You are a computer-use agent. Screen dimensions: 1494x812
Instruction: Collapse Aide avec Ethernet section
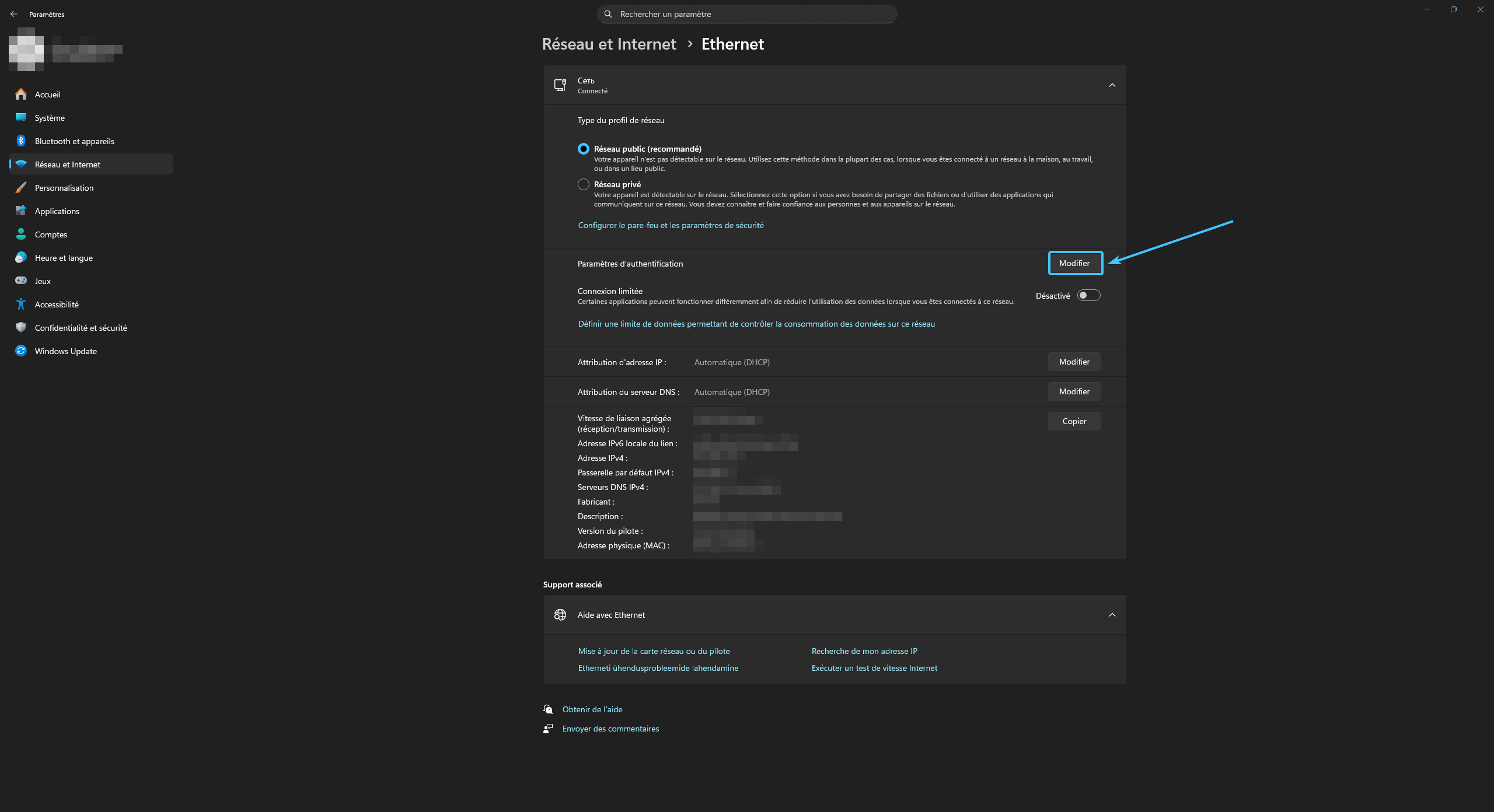pyautogui.click(x=1112, y=615)
